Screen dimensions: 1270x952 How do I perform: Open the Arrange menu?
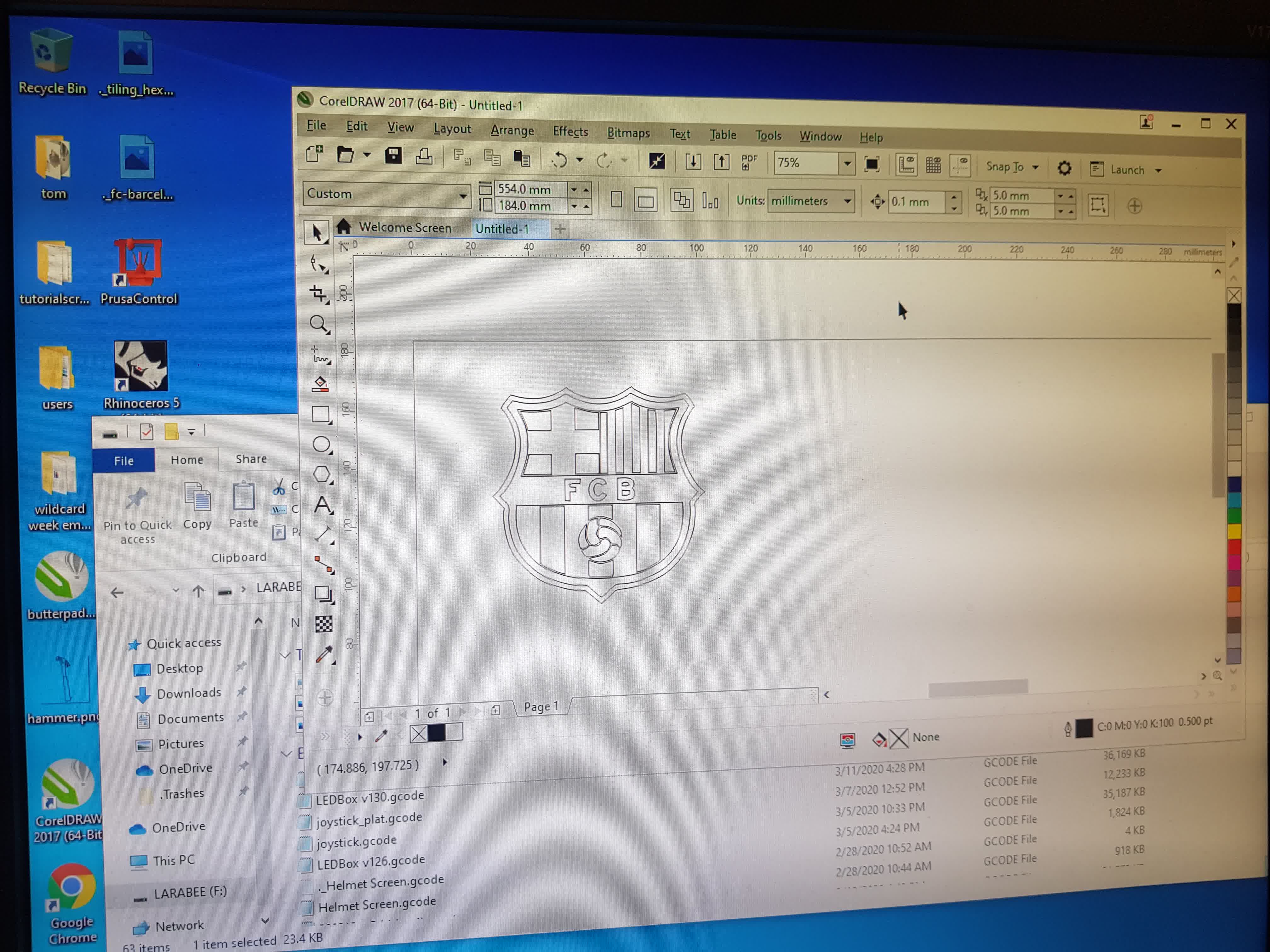point(512,131)
